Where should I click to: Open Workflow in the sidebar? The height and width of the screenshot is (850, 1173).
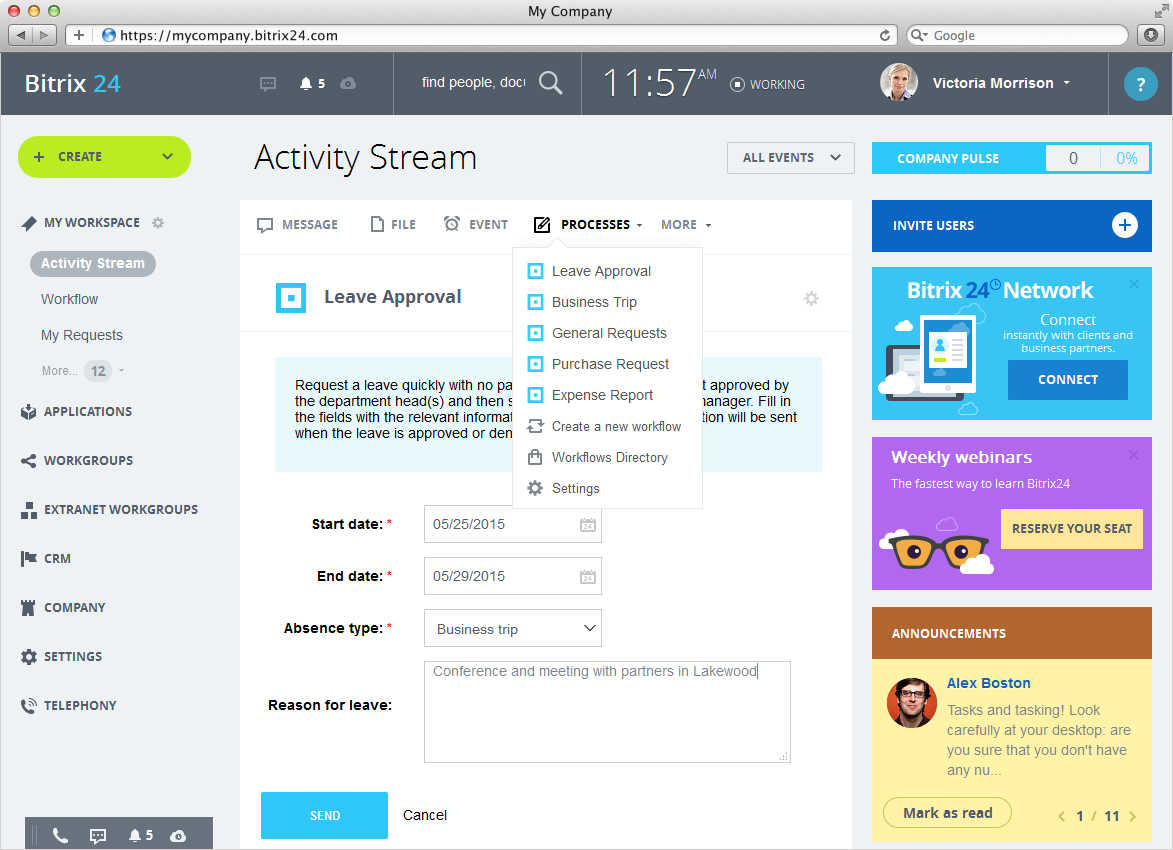click(x=70, y=299)
